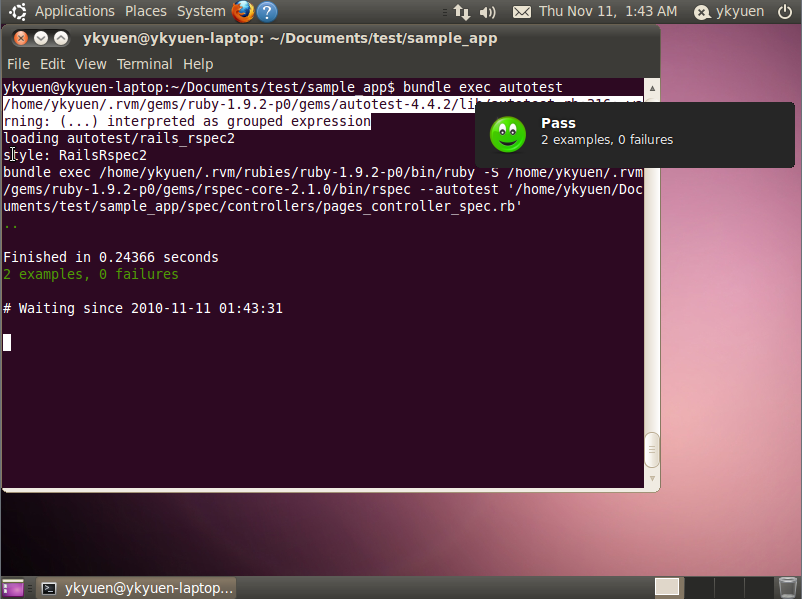Select the ykyuen@ykyuen-laptop taskbar window button

pyautogui.click(x=137, y=588)
